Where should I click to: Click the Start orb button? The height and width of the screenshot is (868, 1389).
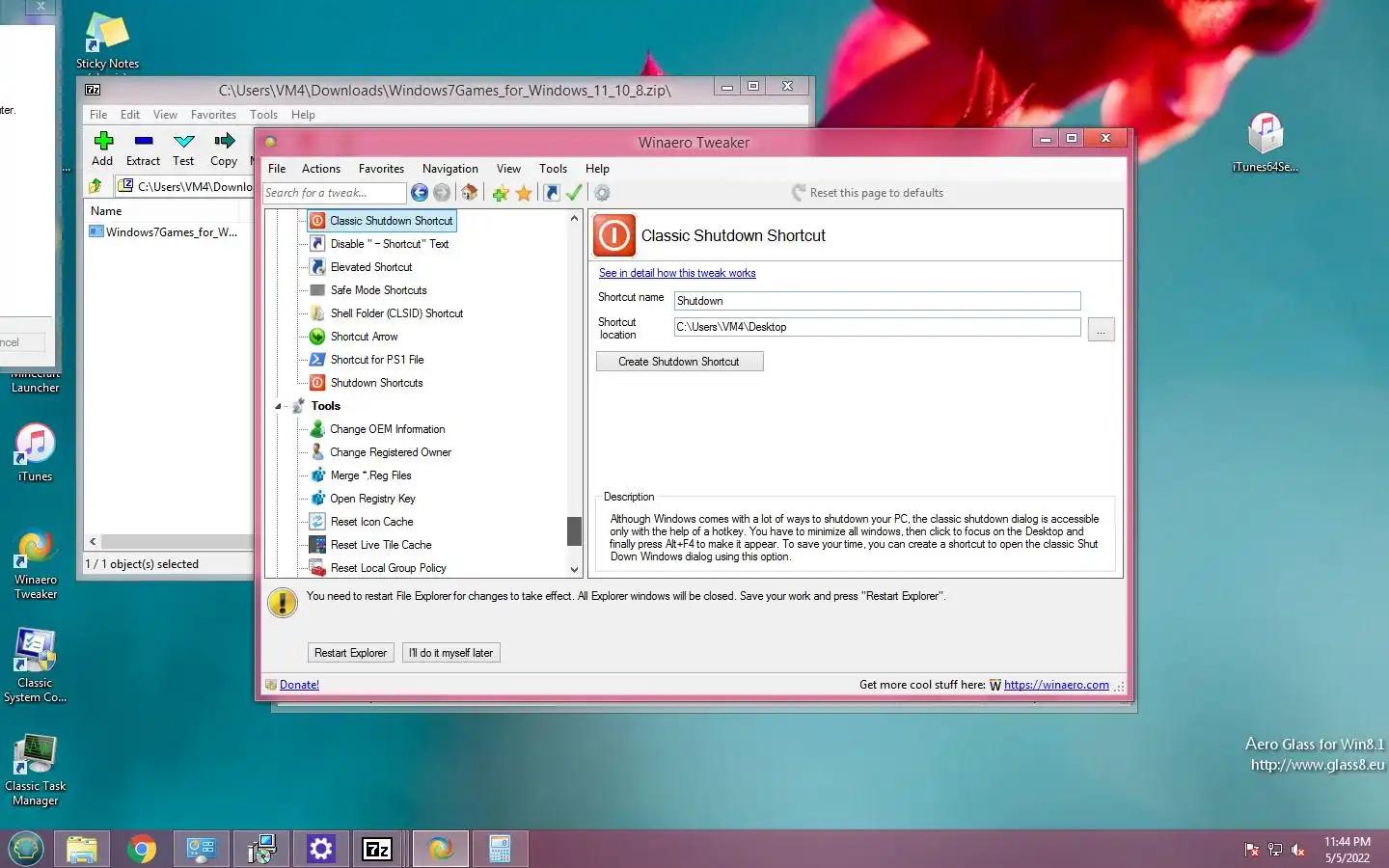point(26,849)
